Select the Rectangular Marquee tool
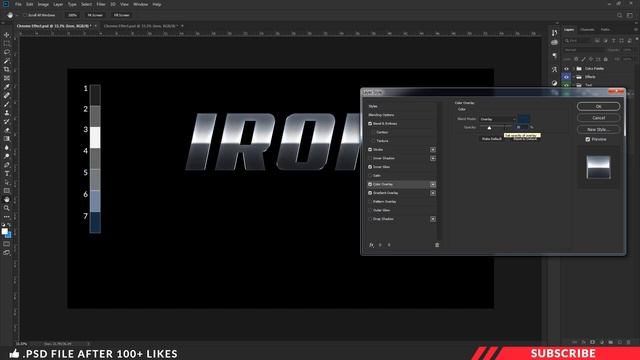Image resolution: width=640 pixels, height=360 pixels. [x=7, y=43]
